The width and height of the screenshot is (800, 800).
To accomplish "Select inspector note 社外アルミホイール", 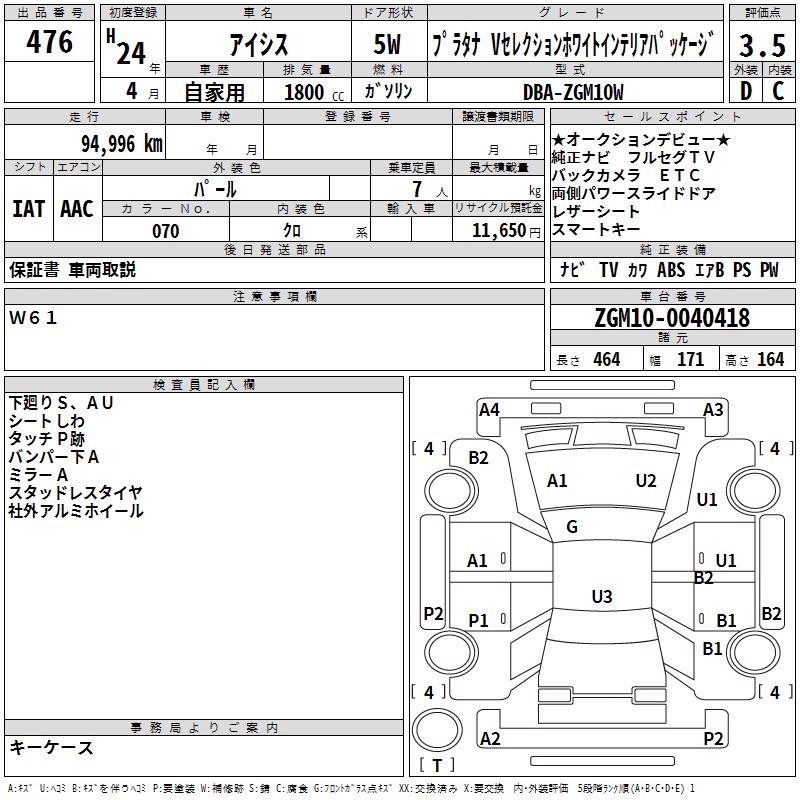I will coord(76,511).
